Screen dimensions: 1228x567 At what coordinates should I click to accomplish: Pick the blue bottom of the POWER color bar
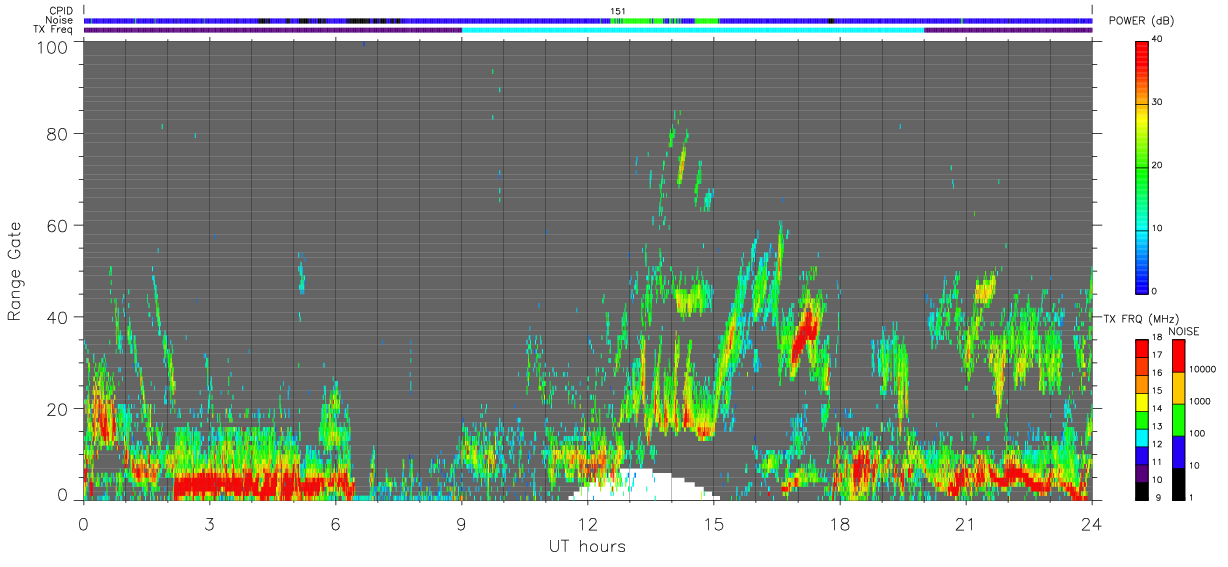pyautogui.click(x=1142, y=284)
